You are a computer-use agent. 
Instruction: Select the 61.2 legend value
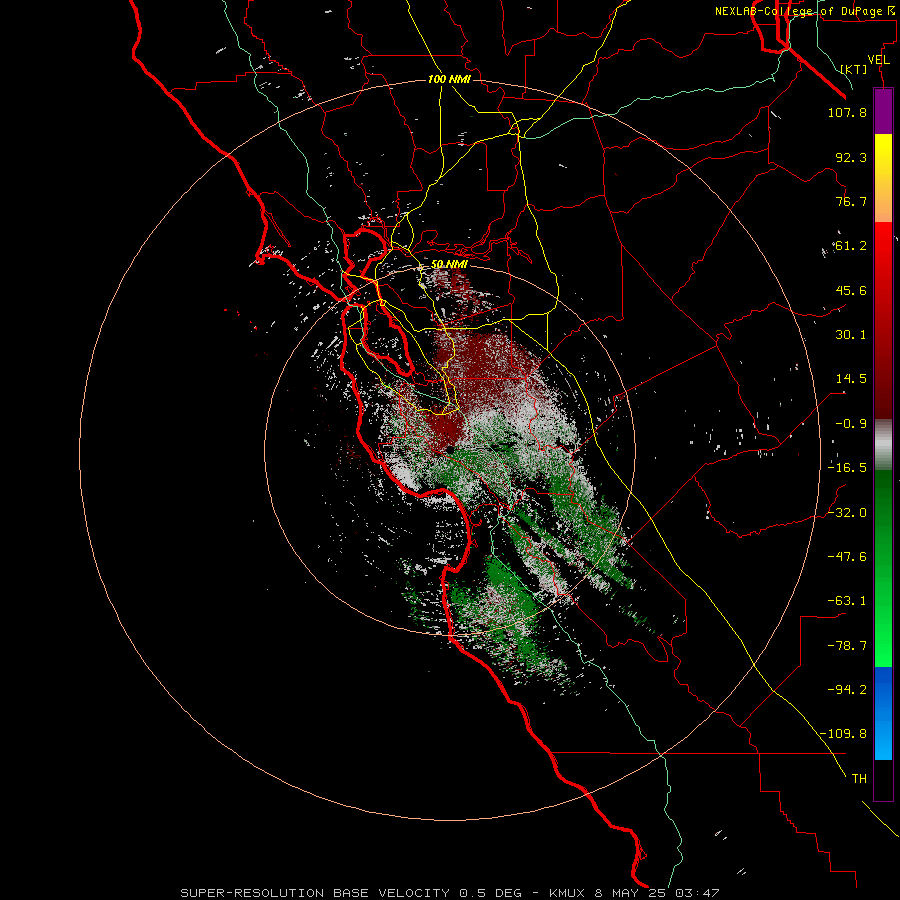click(851, 246)
